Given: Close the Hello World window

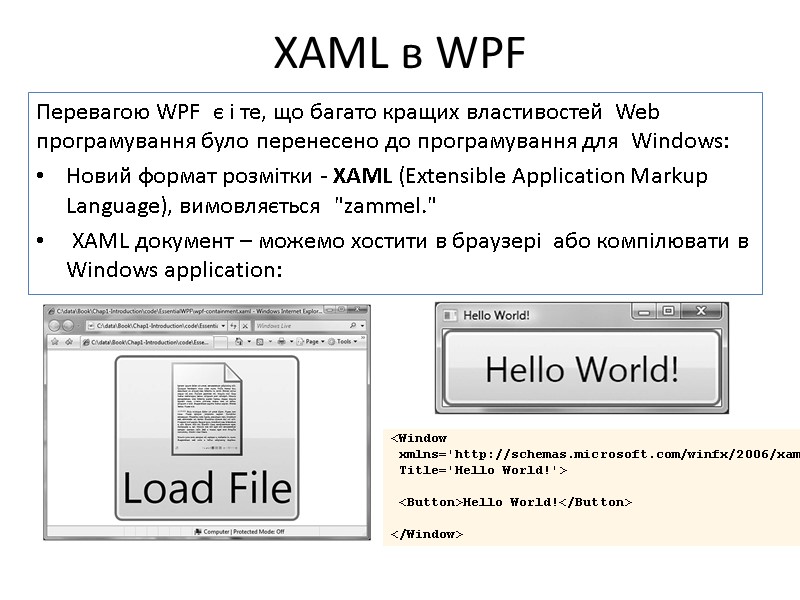Looking at the screenshot, I should 701,311.
